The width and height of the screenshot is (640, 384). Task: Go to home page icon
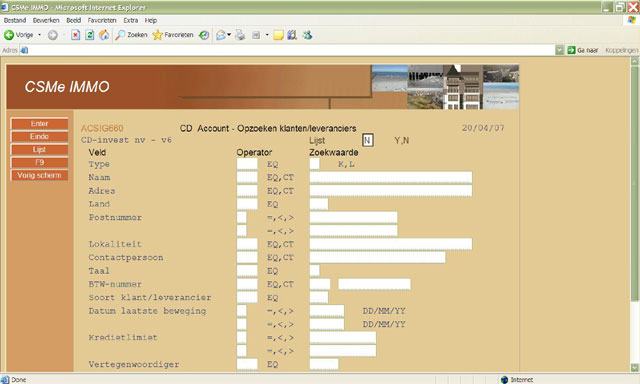104,35
